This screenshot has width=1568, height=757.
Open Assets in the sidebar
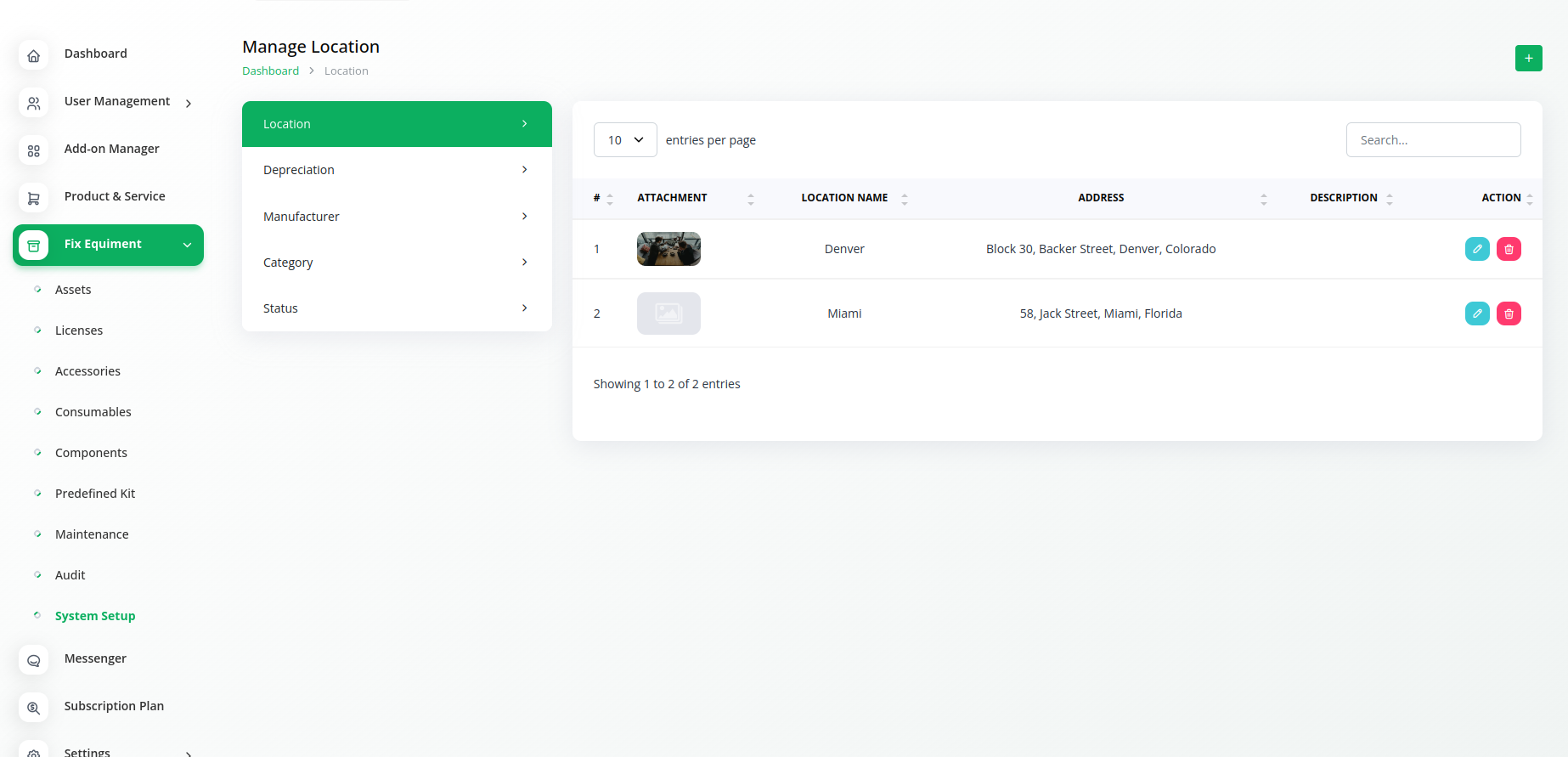73,290
